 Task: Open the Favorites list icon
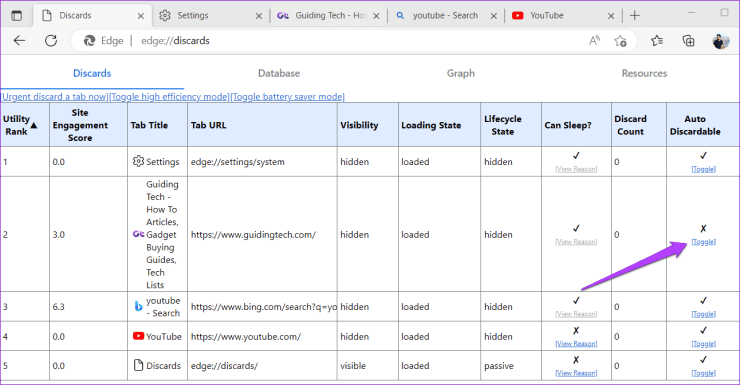coord(656,41)
